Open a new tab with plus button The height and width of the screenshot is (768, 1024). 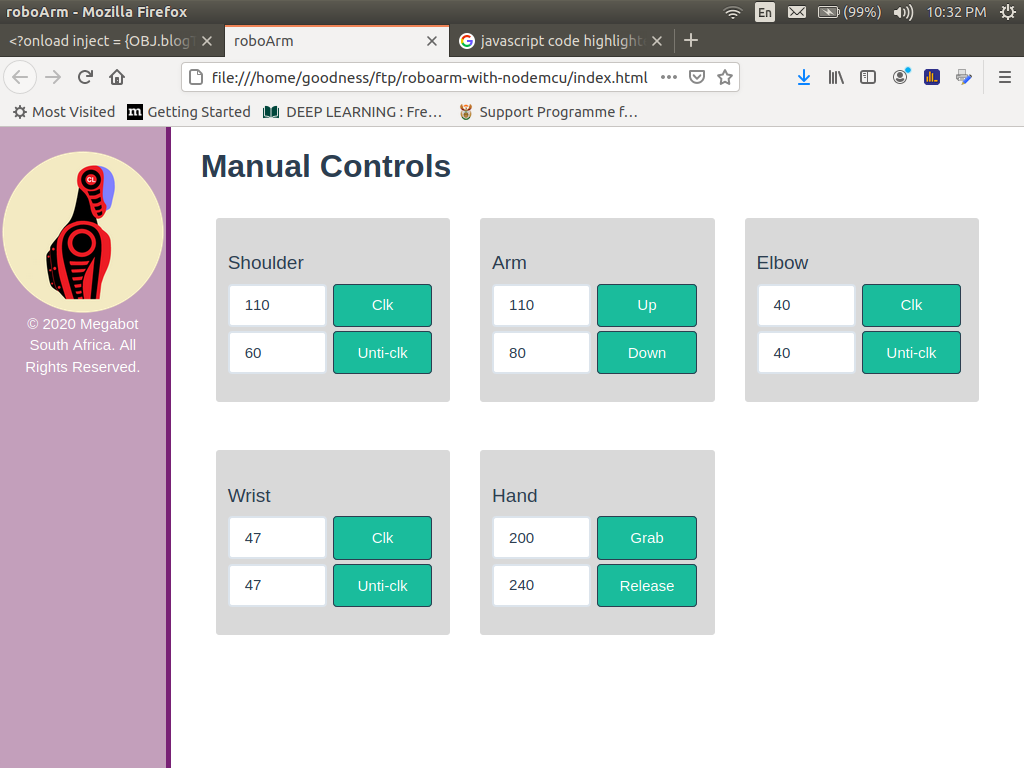(691, 41)
